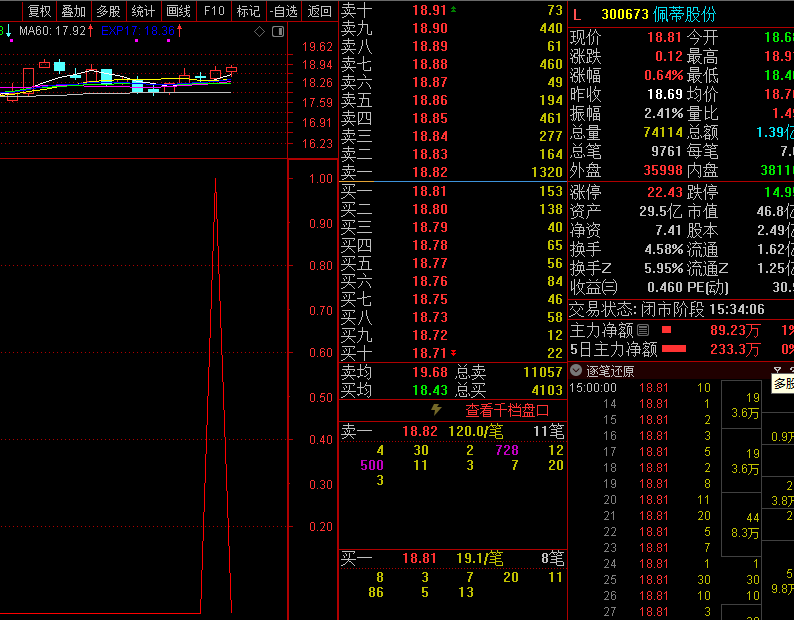Open F10 company information
This screenshot has width=794, height=620.
(213, 11)
